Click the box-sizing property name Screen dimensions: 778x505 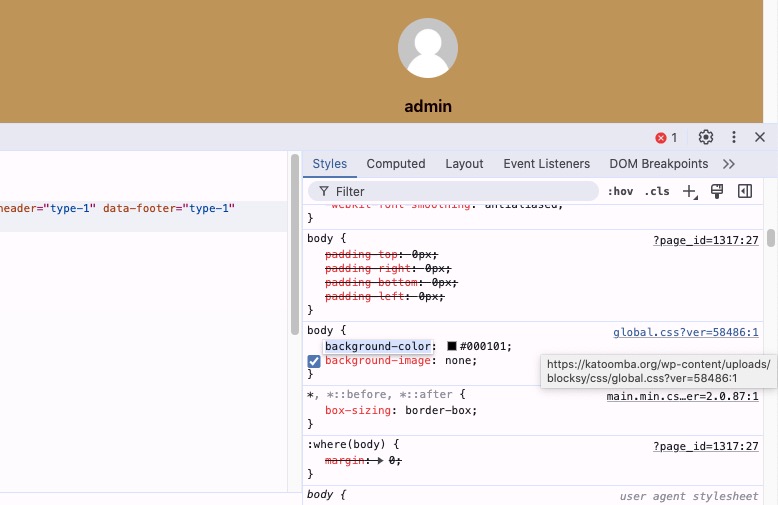pos(358,410)
